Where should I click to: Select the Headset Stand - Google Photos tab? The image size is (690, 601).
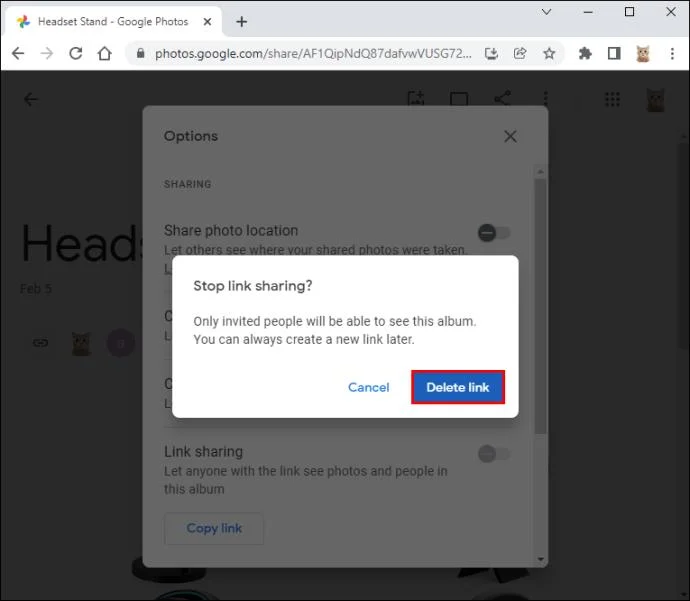point(113,22)
